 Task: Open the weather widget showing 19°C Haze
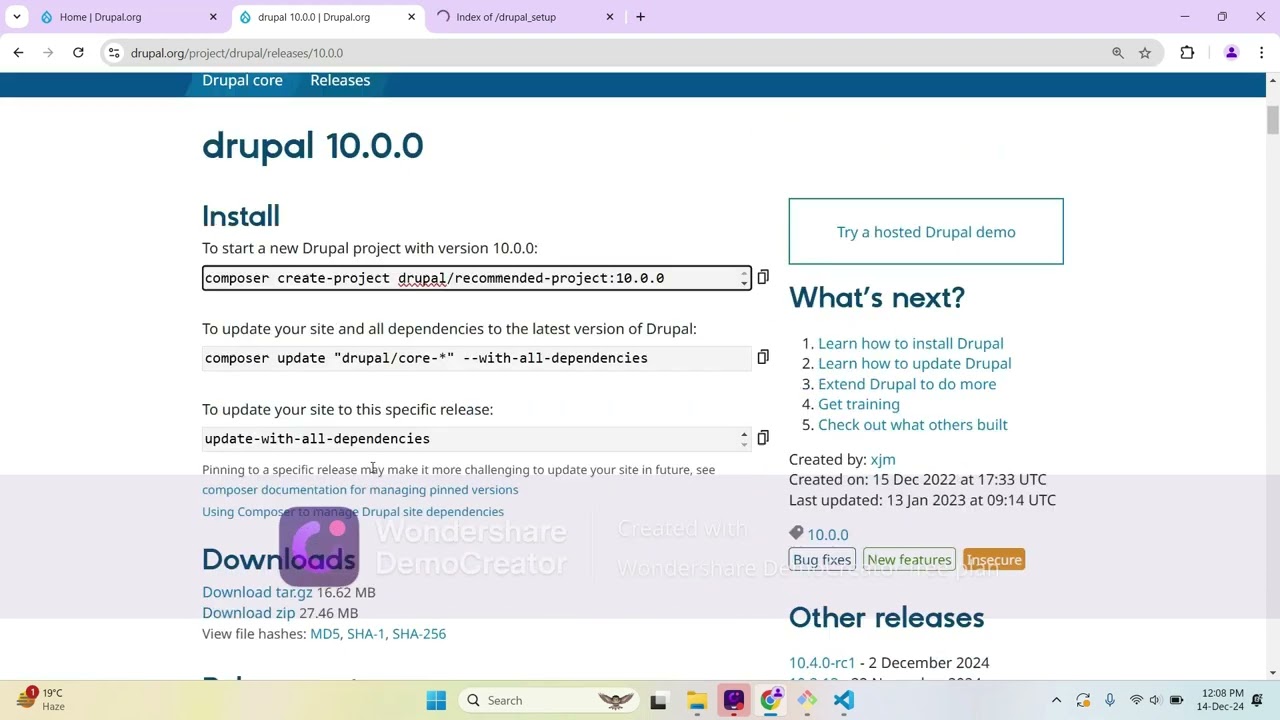[42, 699]
